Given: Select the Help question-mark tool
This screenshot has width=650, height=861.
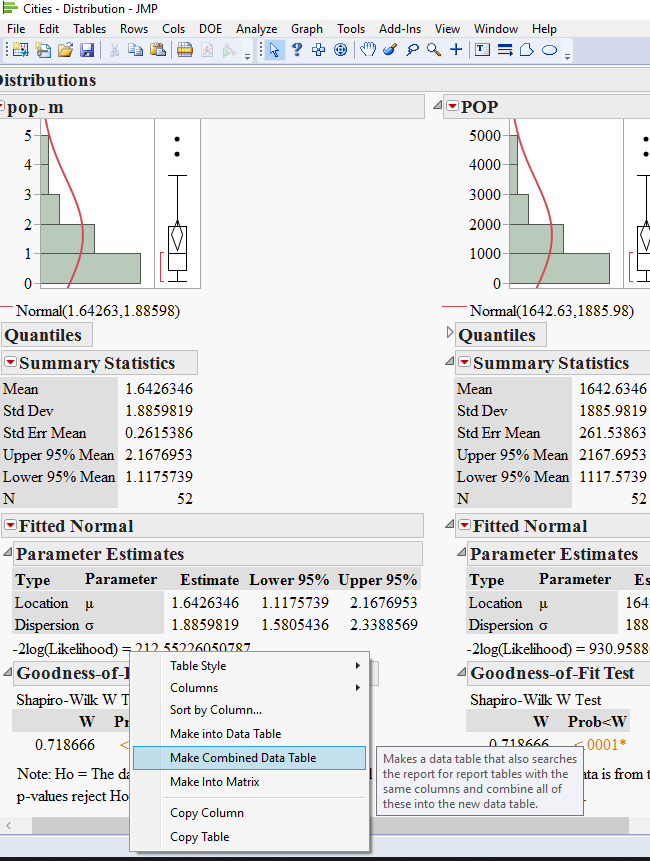Looking at the screenshot, I should pyautogui.click(x=297, y=50).
